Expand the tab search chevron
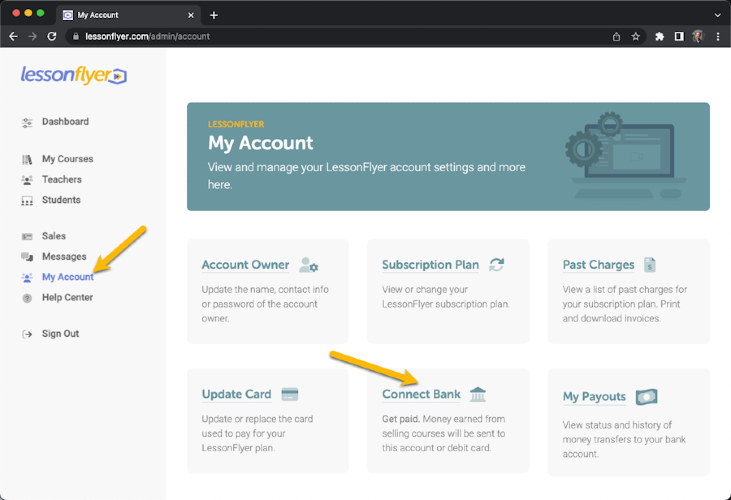 point(717,15)
